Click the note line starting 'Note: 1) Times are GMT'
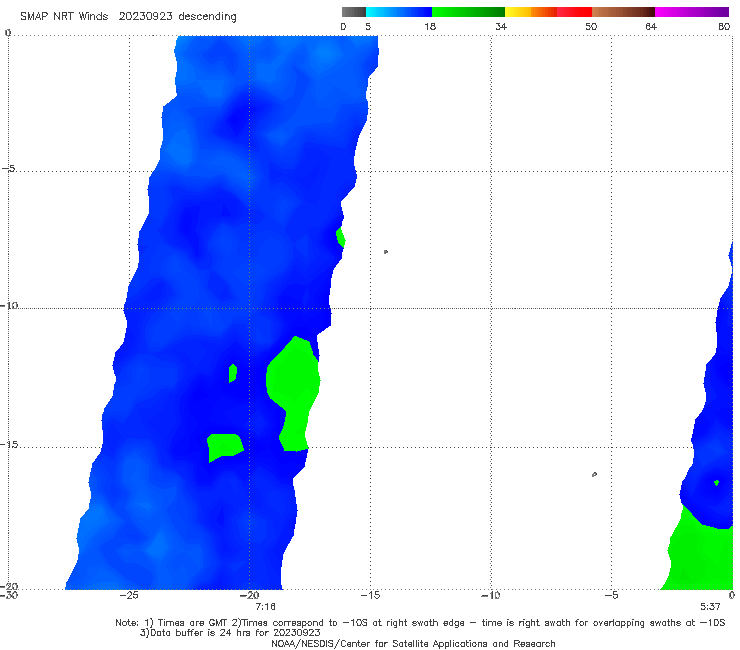Image resolution: width=740 pixels, height=650 pixels. [420, 623]
